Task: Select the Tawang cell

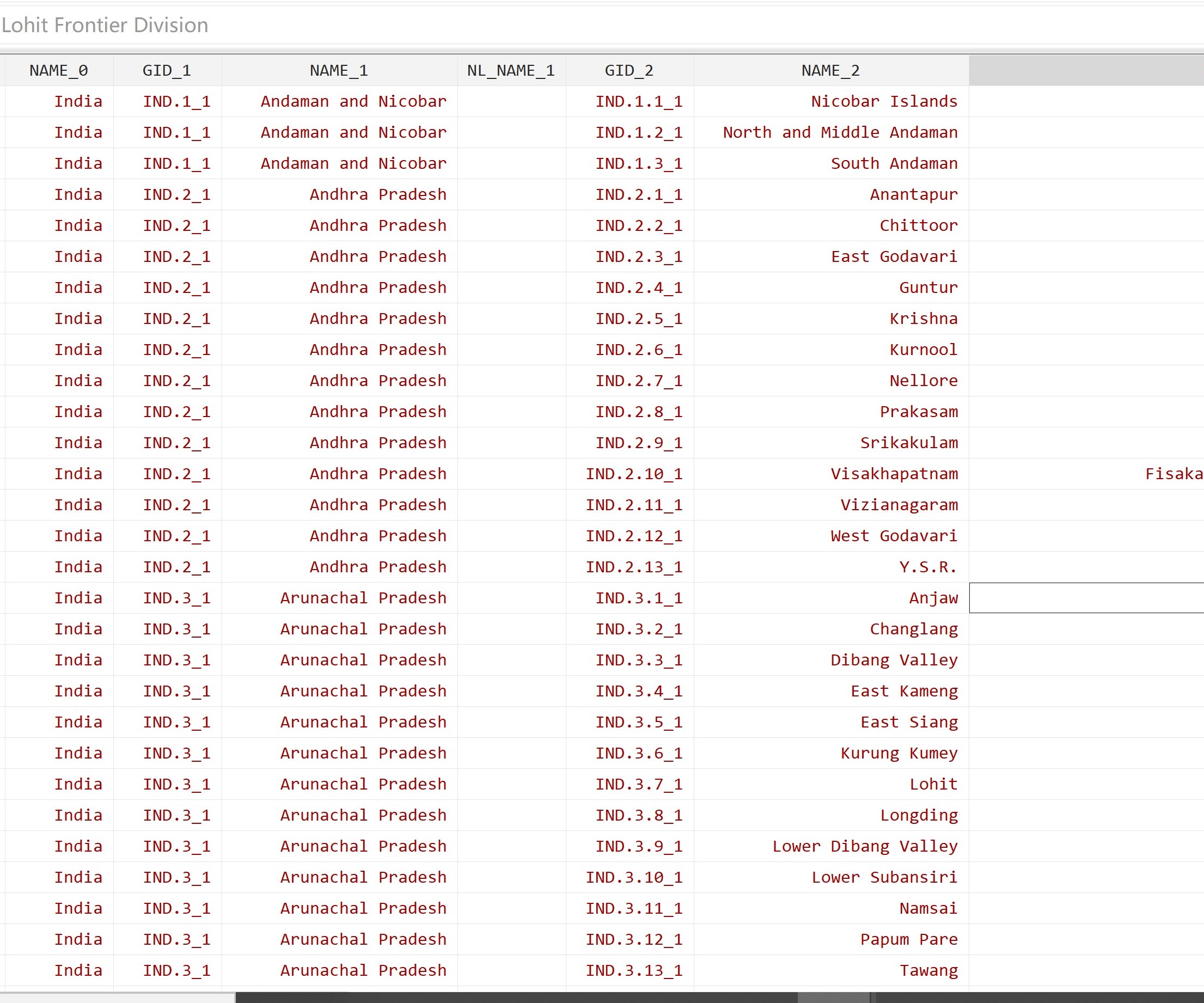Action: click(928, 970)
